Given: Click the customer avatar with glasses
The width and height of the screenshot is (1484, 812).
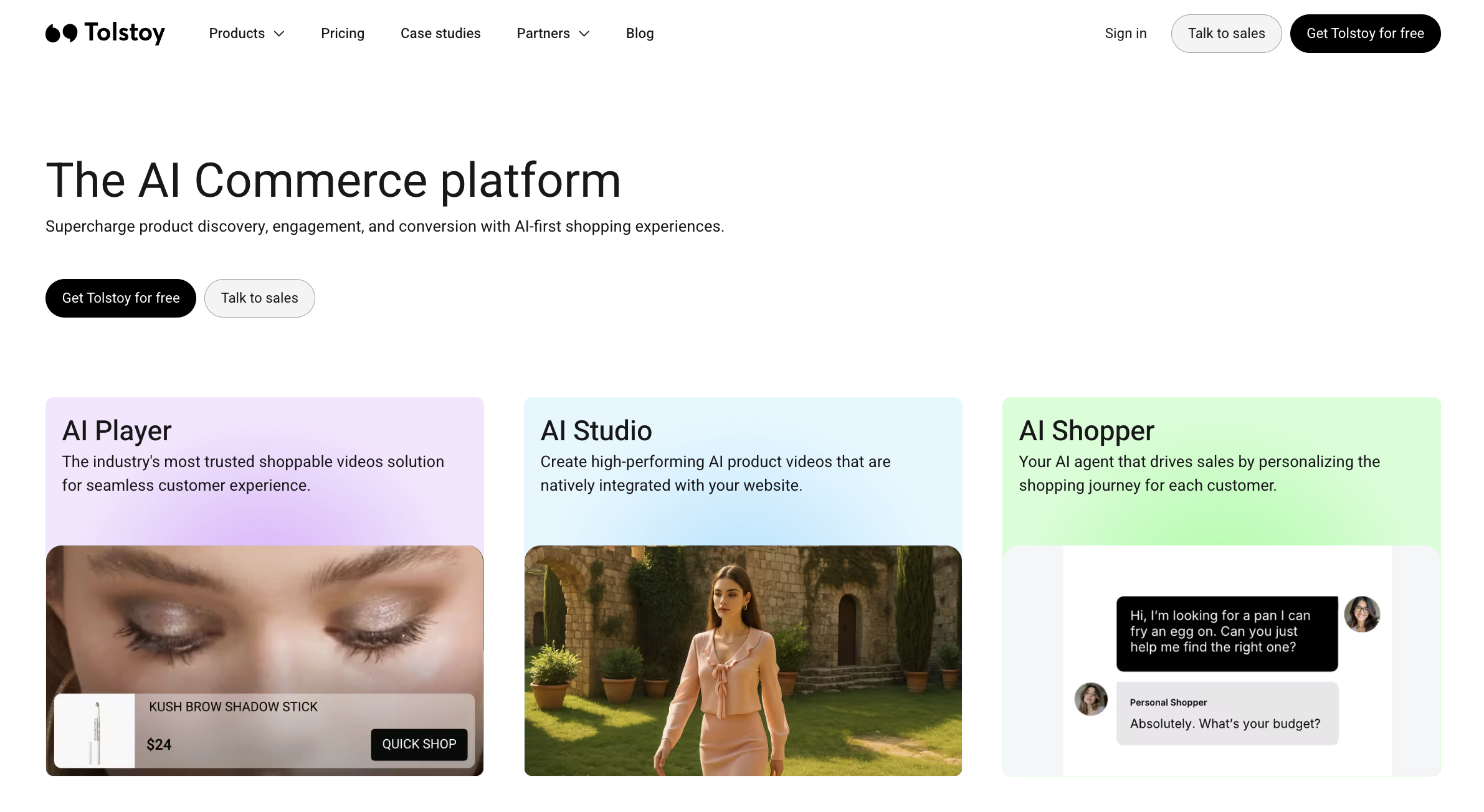Looking at the screenshot, I should coord(1361,615).
